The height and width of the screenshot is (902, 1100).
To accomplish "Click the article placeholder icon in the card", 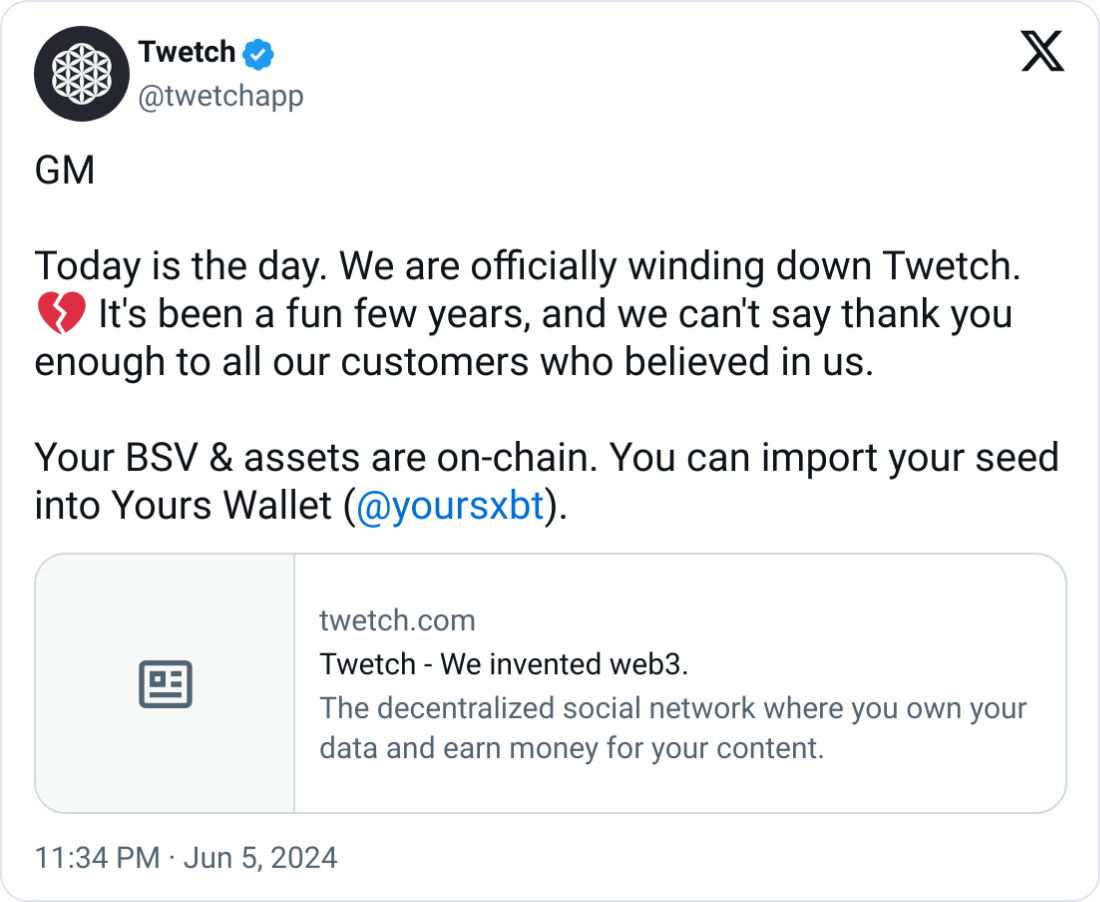I will coord(166,684).
